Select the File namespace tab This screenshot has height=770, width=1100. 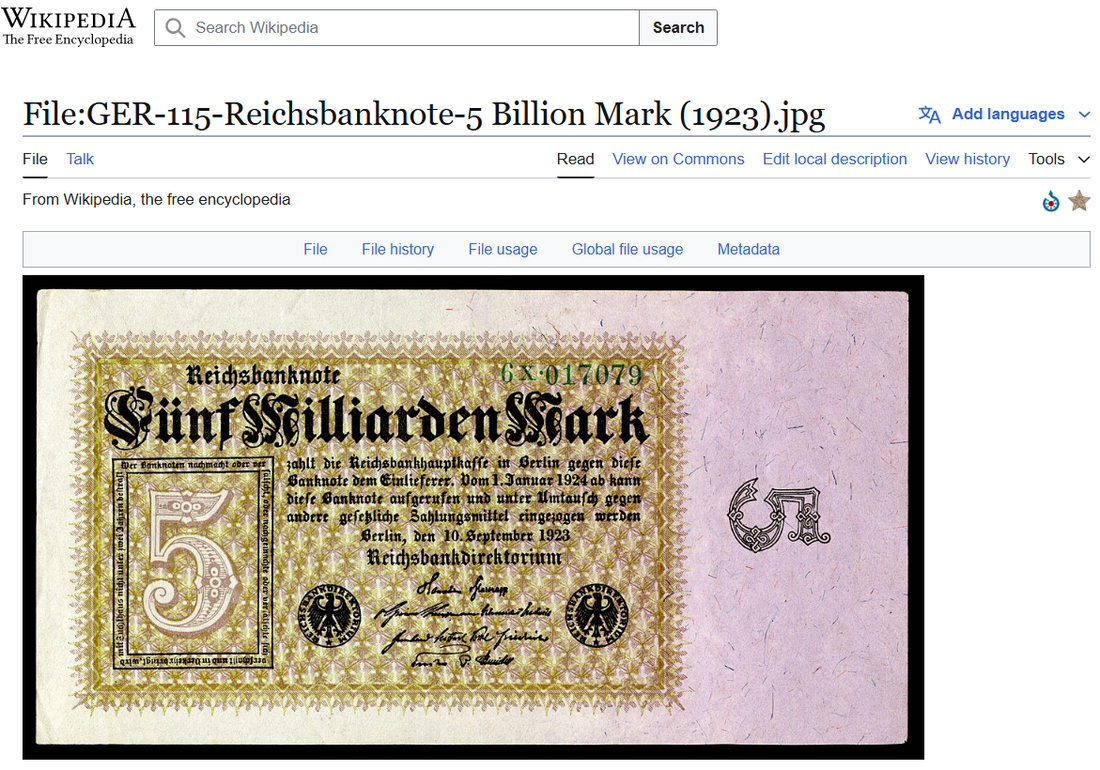pos(35,159)
